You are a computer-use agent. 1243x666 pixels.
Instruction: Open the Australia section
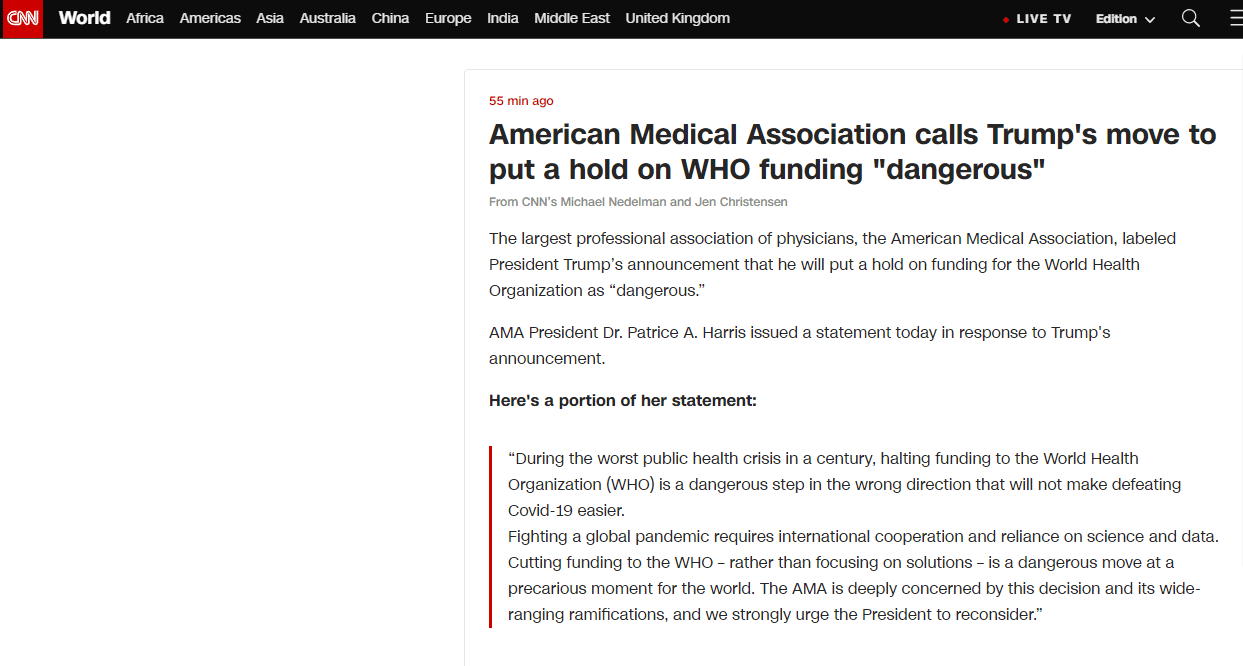click(327, 18)
